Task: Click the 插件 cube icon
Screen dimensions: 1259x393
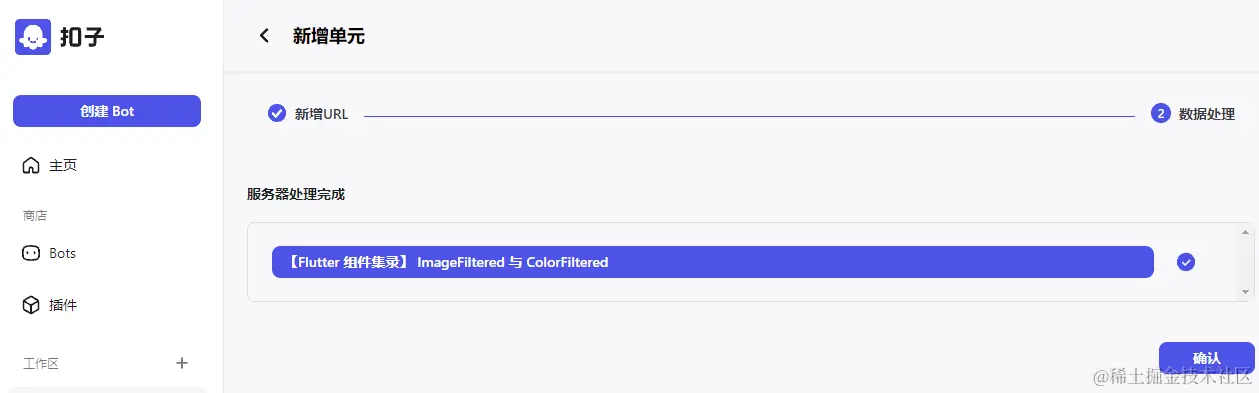Action: pyautogui.click(x=31, y=305)
